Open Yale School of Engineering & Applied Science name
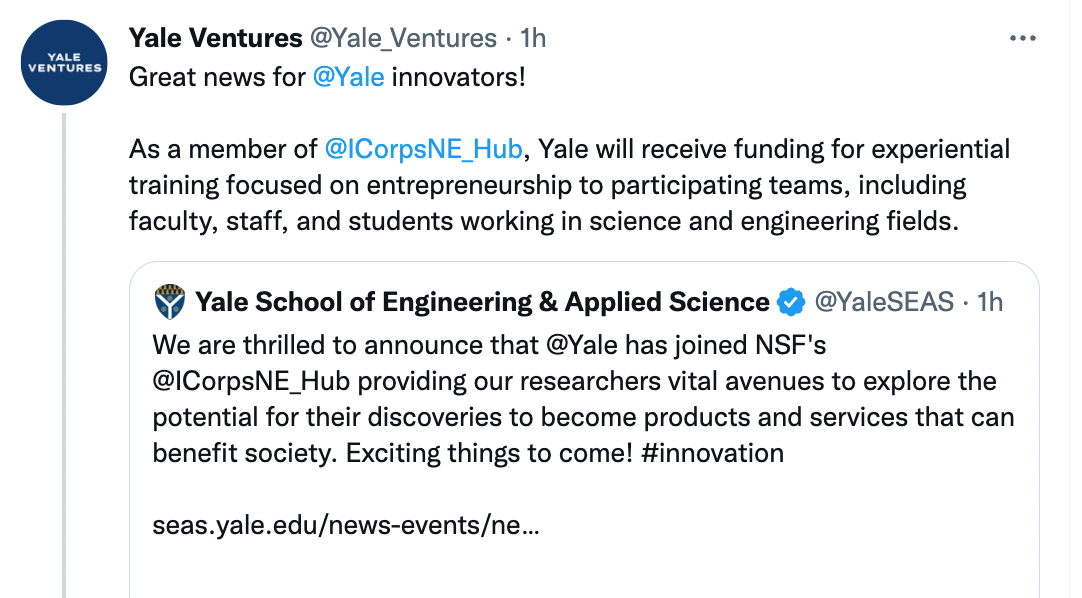Viewport: 1082px width, 598px height. pyautogui.click(x=482, y=301)
